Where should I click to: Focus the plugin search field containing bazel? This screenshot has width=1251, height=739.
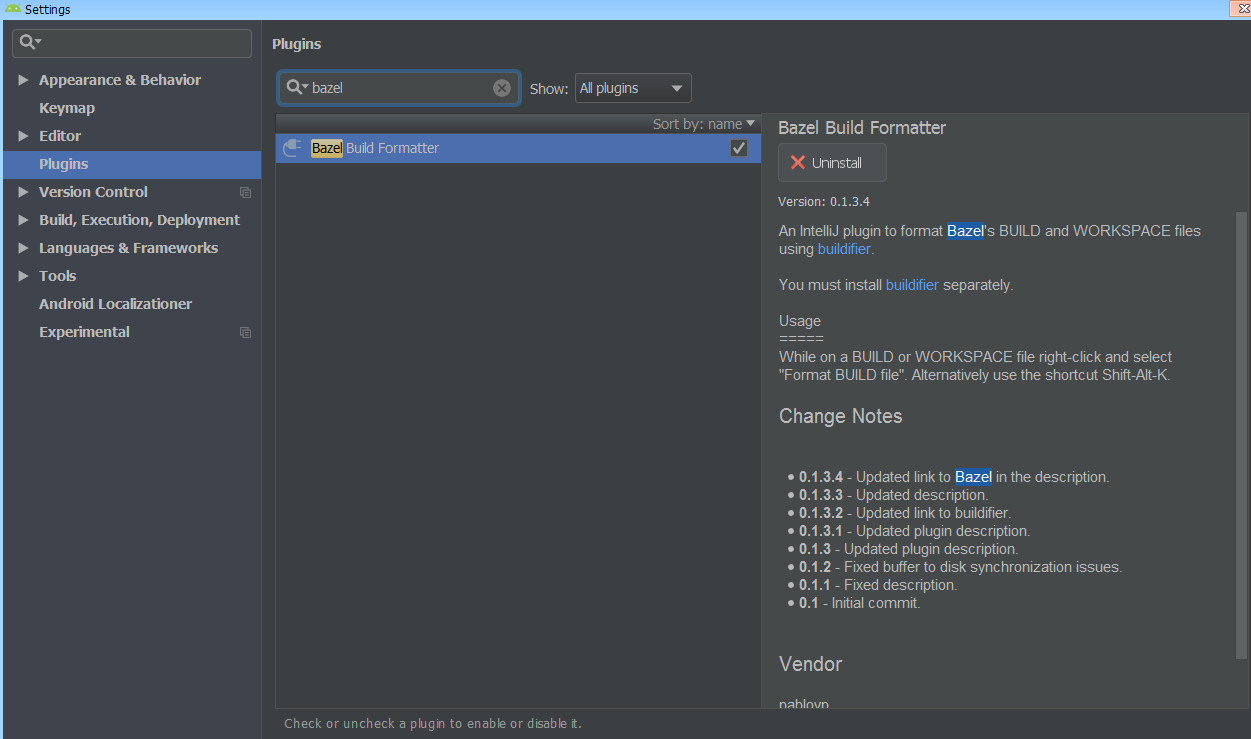point(399,88)
